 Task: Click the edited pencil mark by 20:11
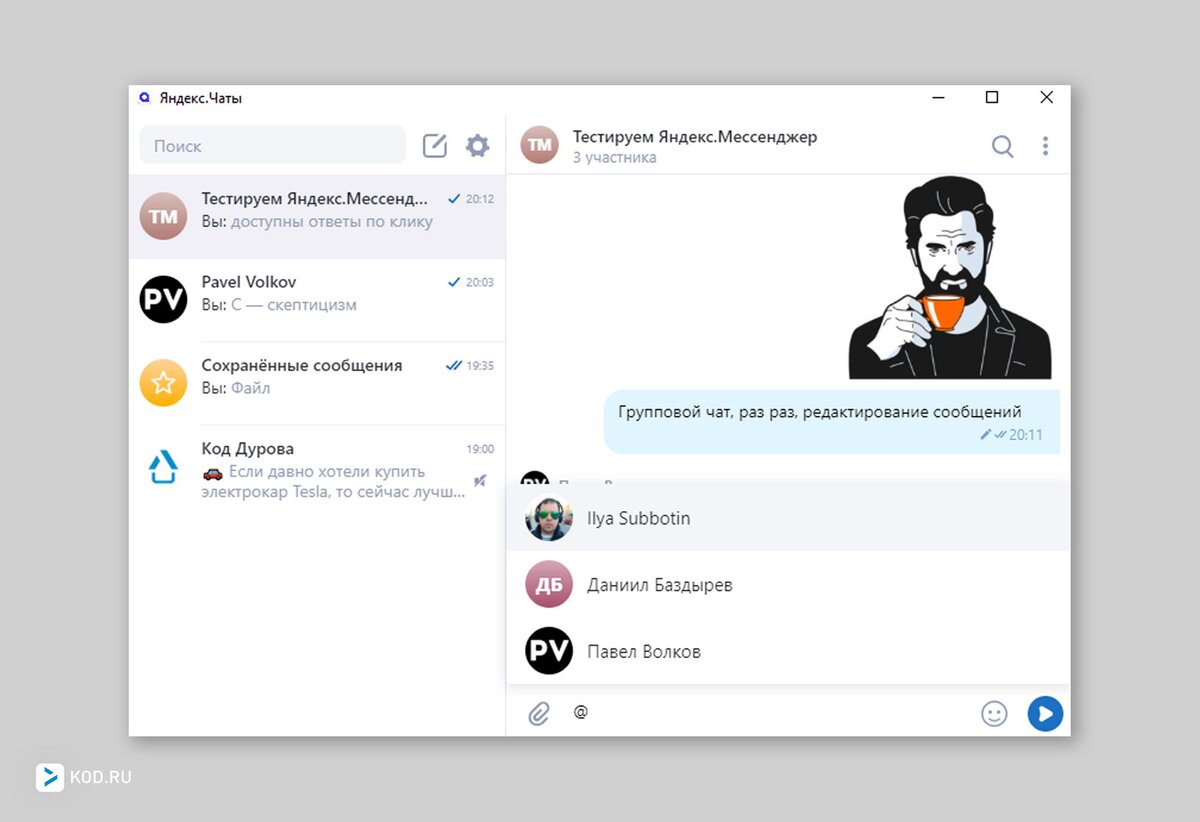click(985, 435)
